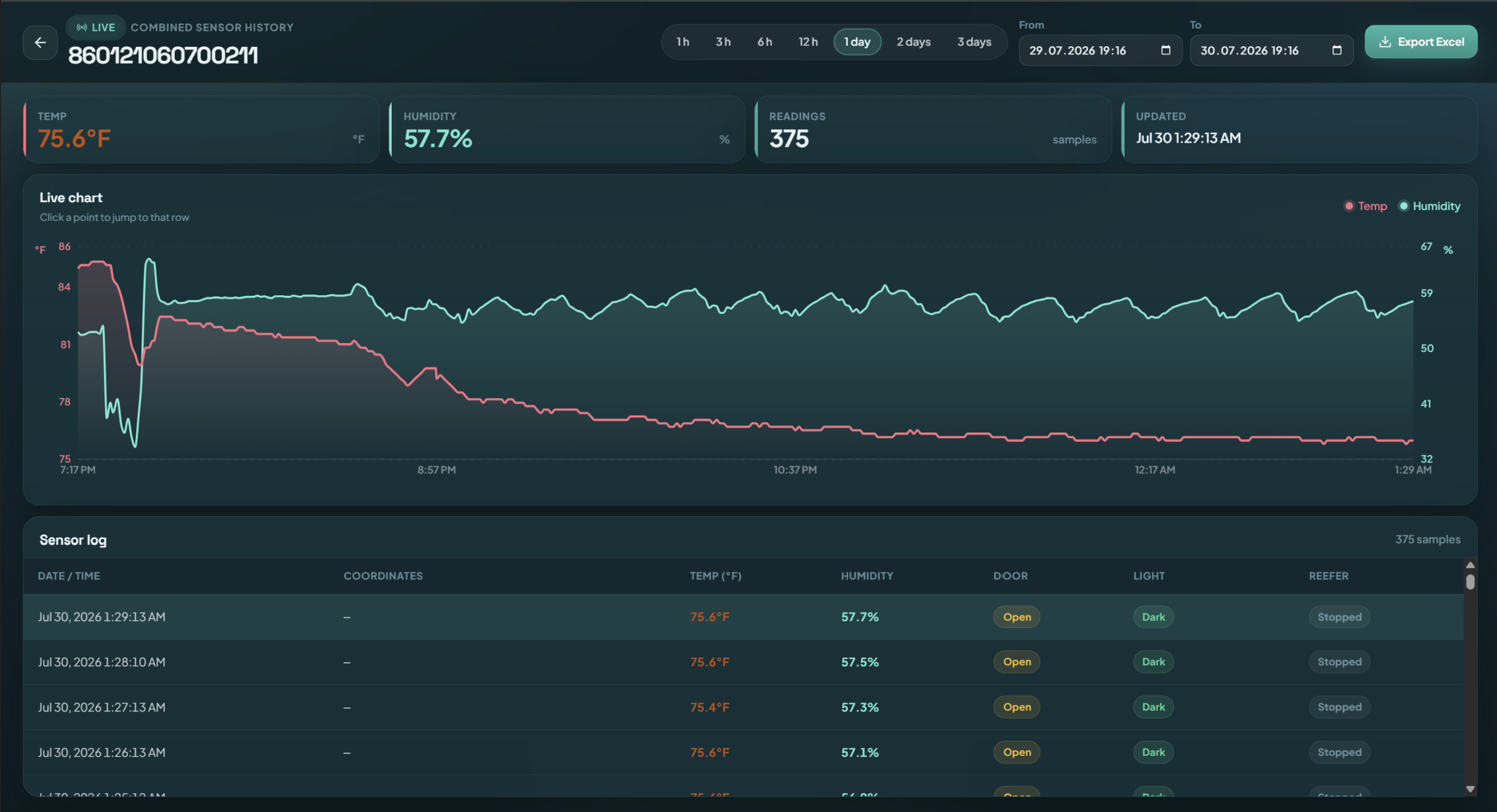Screen dimensions: 1497x812
Task: Click the DOOR column header
Action: pos(1010,576)
